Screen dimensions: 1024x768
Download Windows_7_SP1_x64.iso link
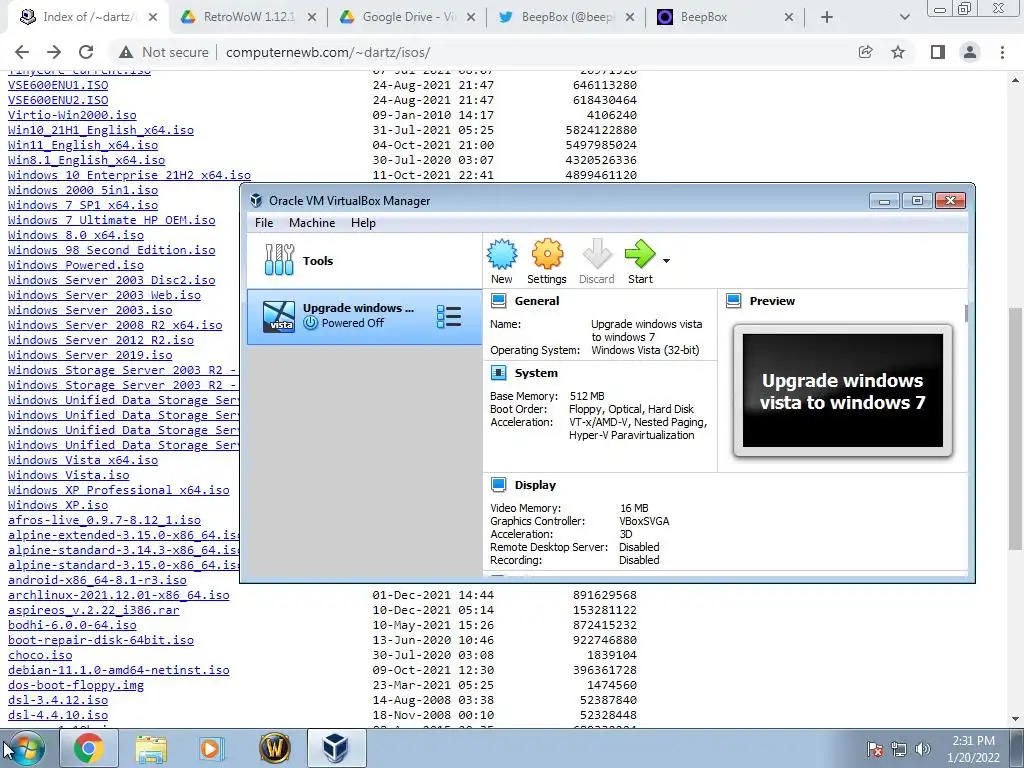click(x=83, y=205)
